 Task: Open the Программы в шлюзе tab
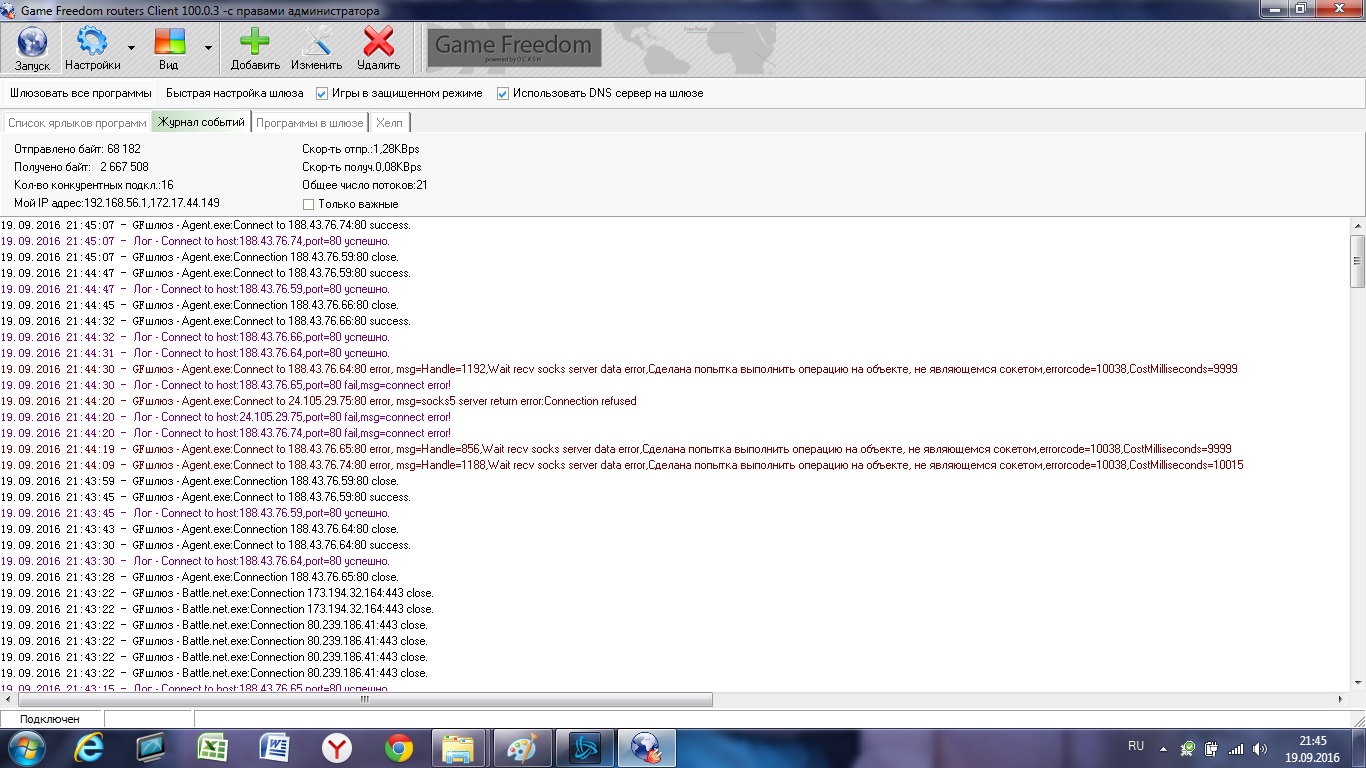(x=309, y=122)
